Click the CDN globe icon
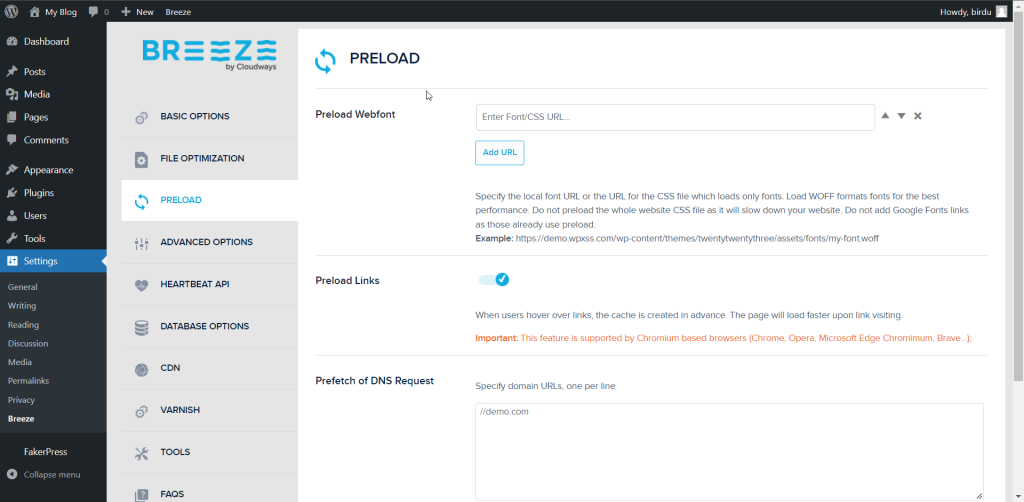This screenshot has height=502, width=1024. 142,369
